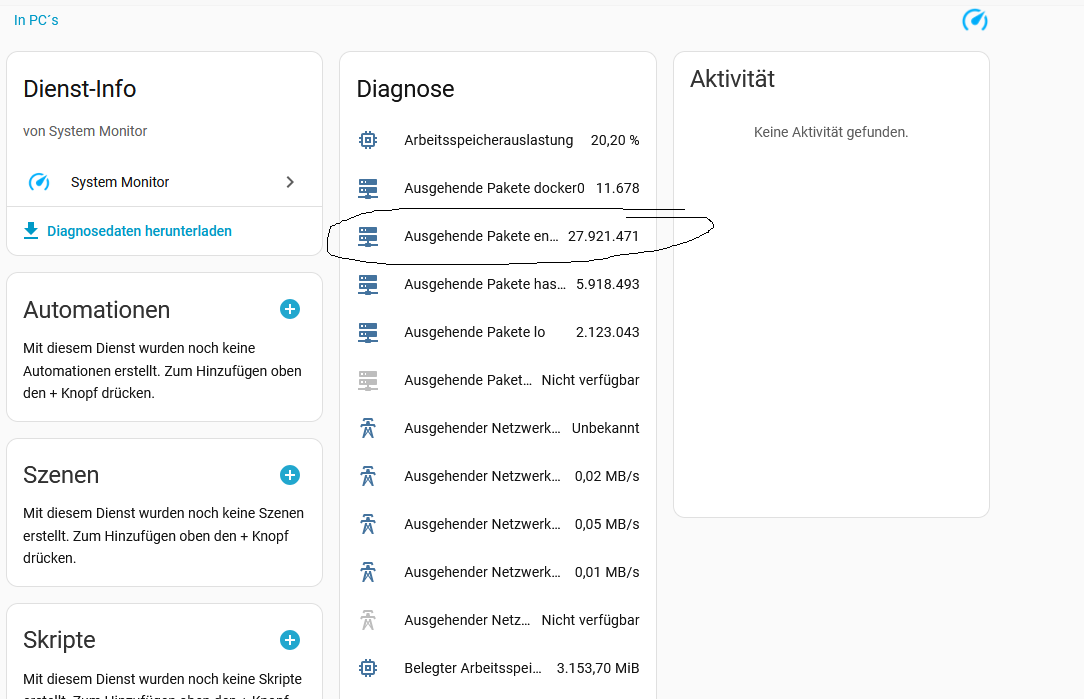Open the System Monitor integration row
The height and width of the screenshot is (699, 1084).
click(x=120, y=182)
